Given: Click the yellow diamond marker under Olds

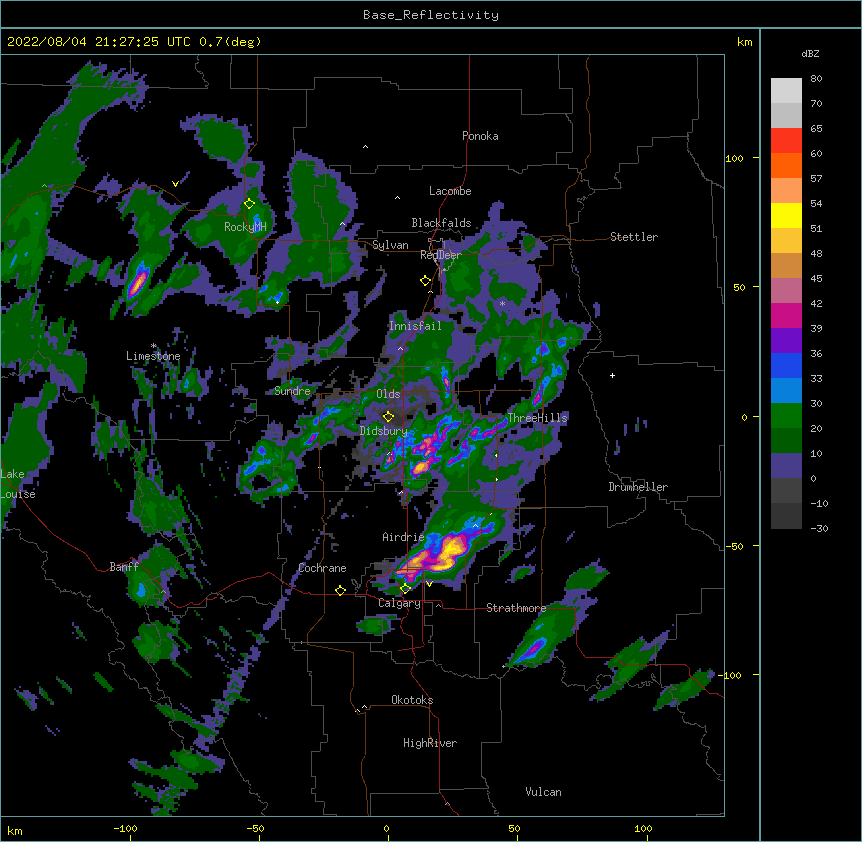Looking at the screenshot, I should (389, 417).
